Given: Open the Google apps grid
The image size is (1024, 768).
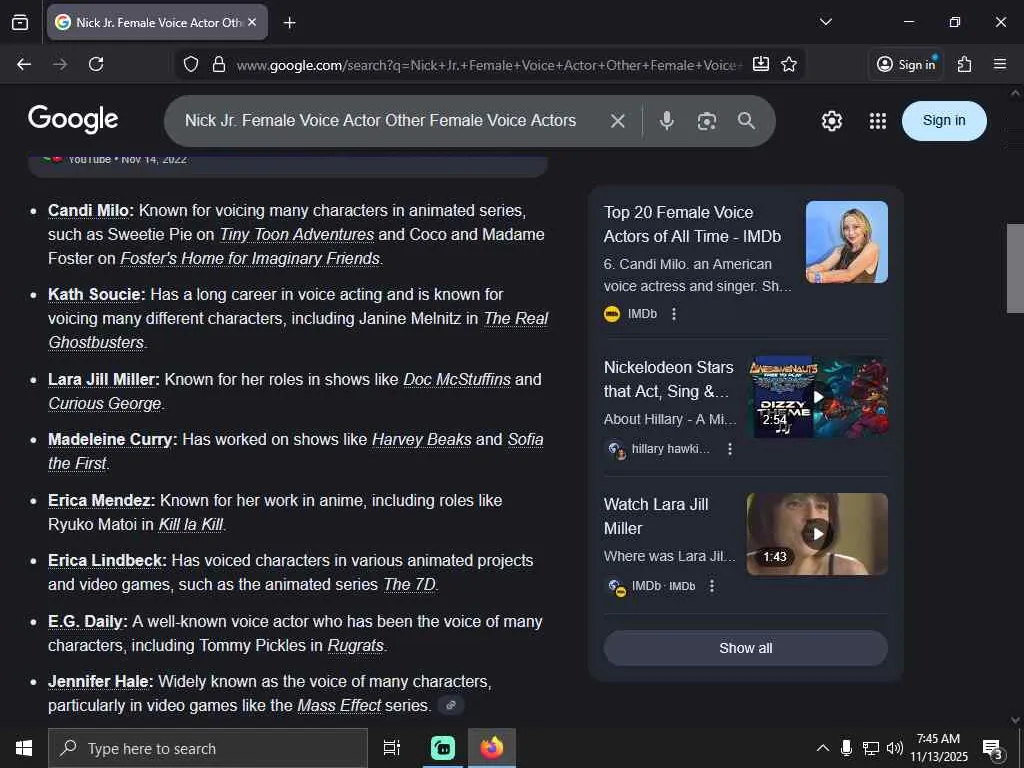Looking at the screenshot, I should (x=878, y=121).
